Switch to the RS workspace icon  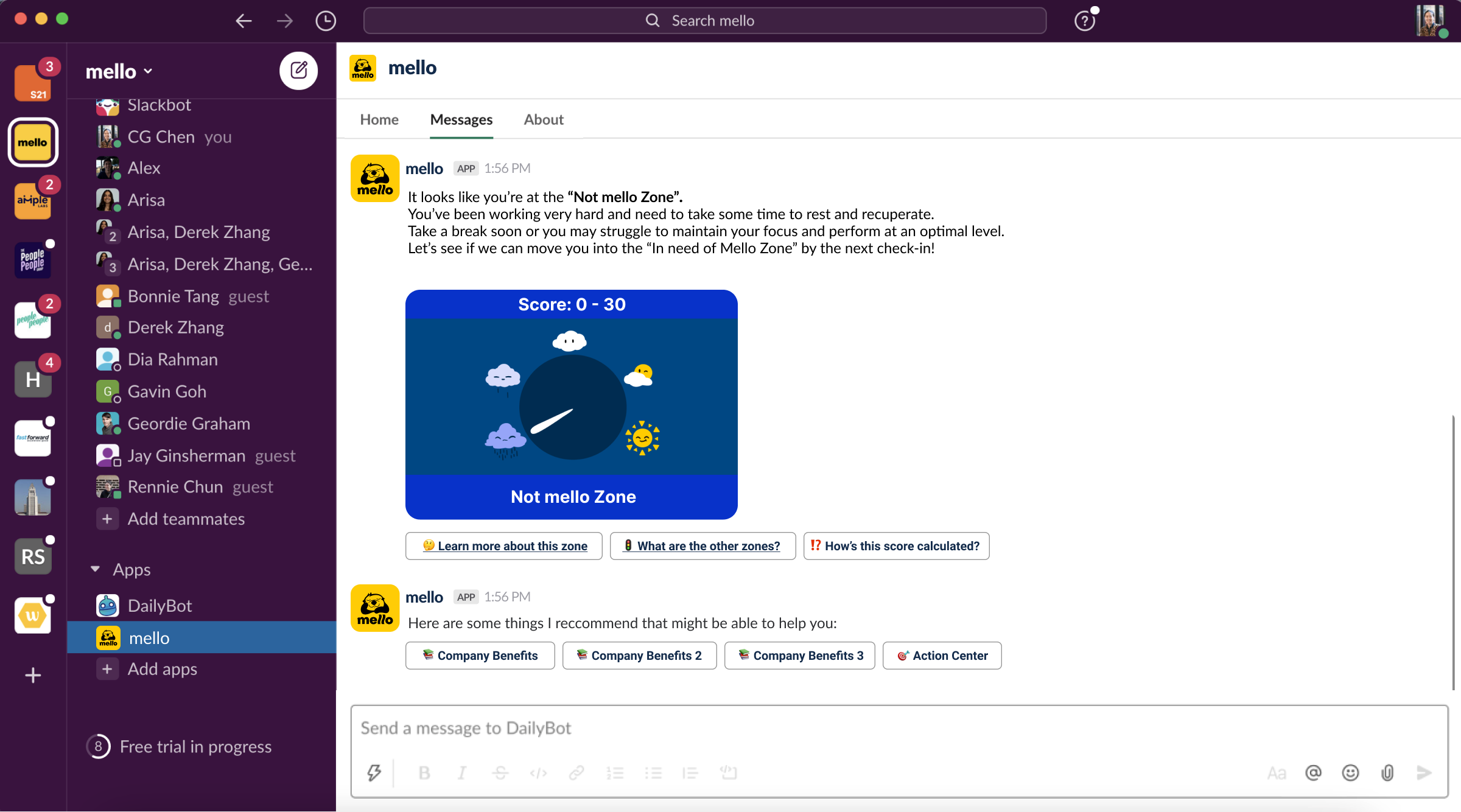[33, 556]
